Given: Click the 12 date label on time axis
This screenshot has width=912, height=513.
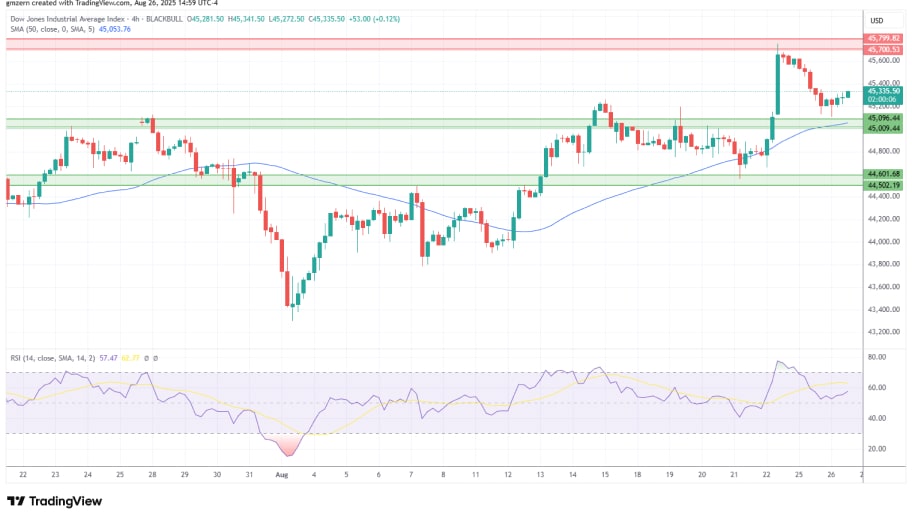Looking at the screenshot, I should 508,475.
